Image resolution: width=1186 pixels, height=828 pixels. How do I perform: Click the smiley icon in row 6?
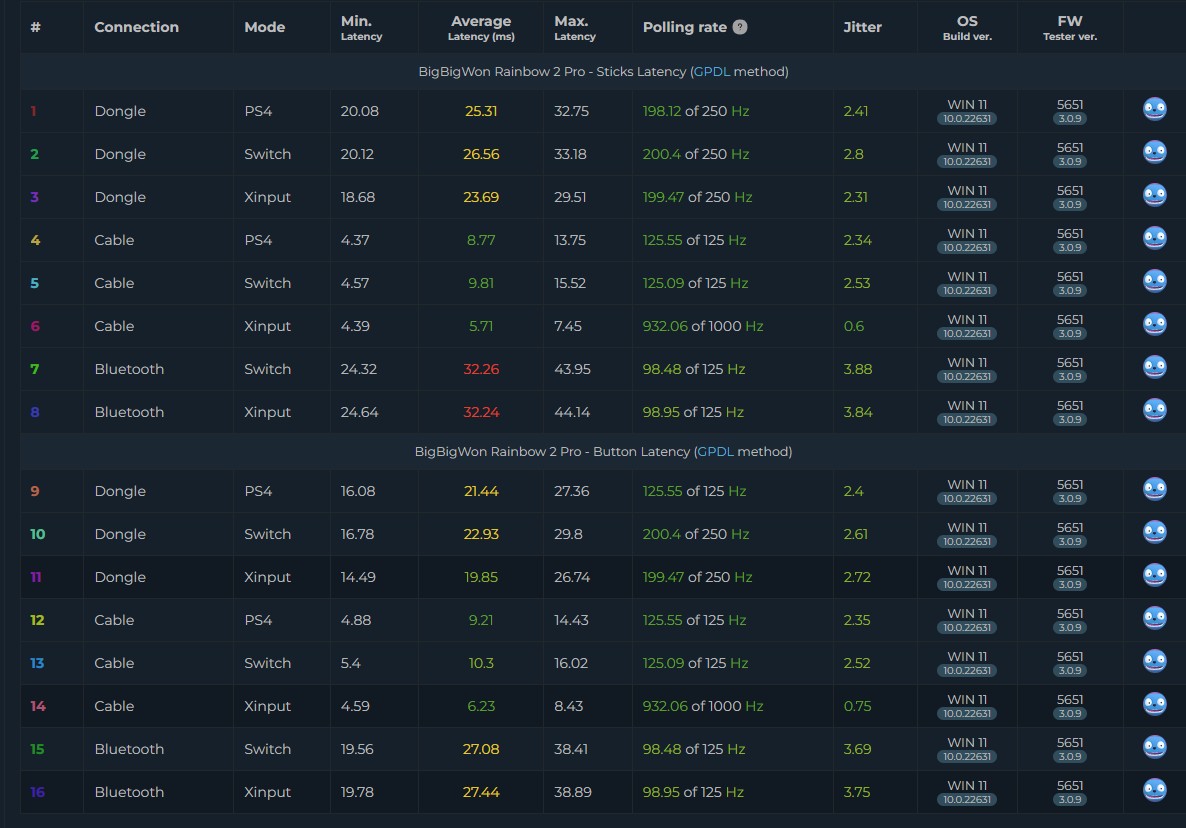(1154, 324)
